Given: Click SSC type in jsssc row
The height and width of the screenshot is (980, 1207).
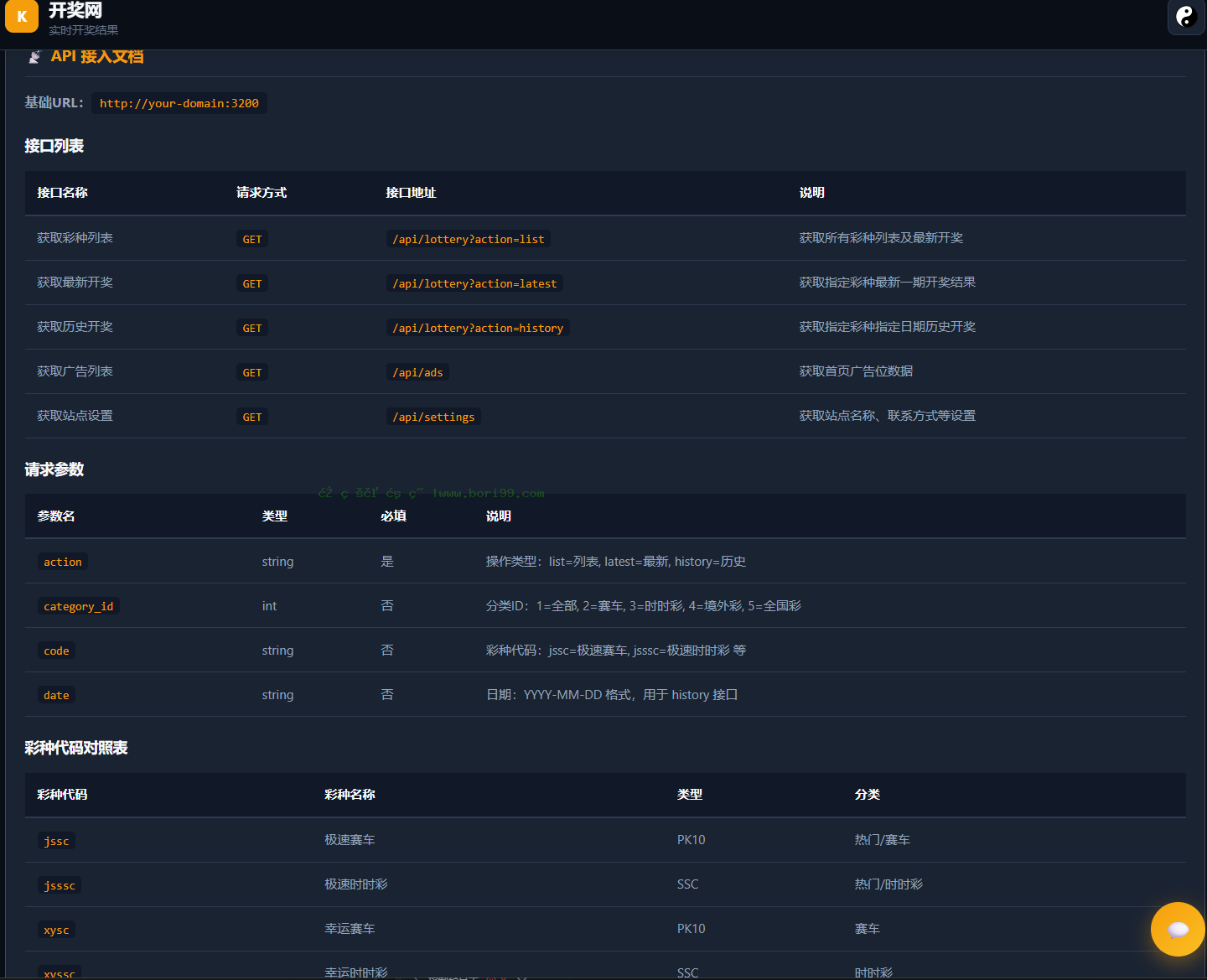Looking at the screenshot, I should [687, 884].
